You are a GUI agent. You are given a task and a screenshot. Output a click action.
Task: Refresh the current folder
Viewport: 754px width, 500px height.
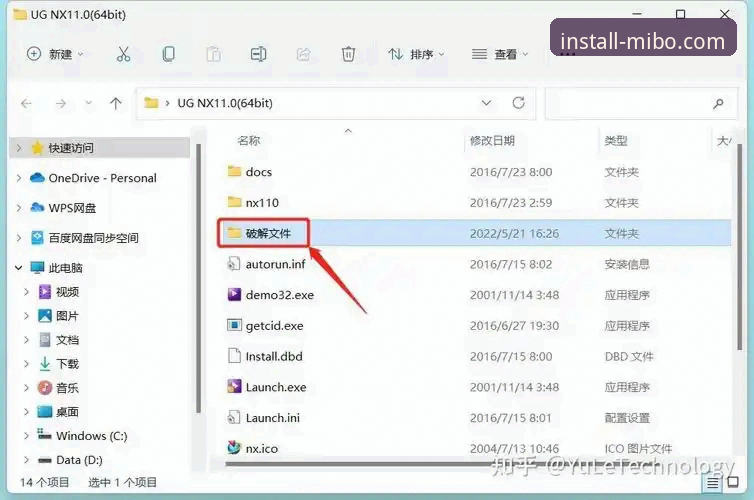pos(518,103)
